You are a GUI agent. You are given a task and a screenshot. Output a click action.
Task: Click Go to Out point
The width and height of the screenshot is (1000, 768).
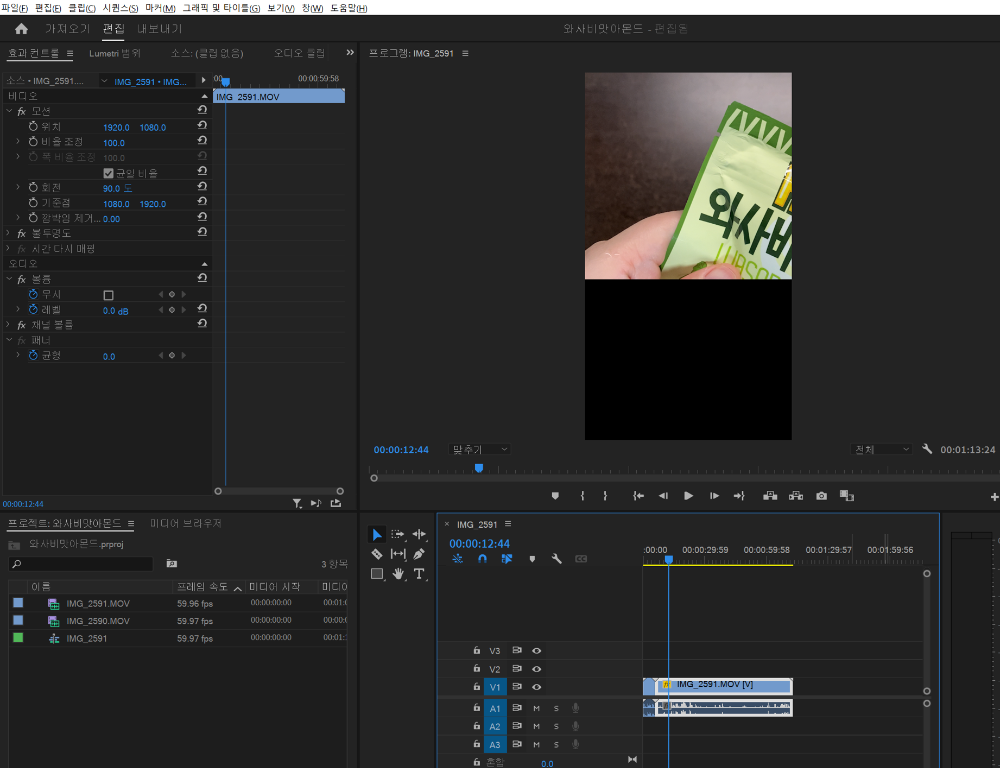coord(739,496)
